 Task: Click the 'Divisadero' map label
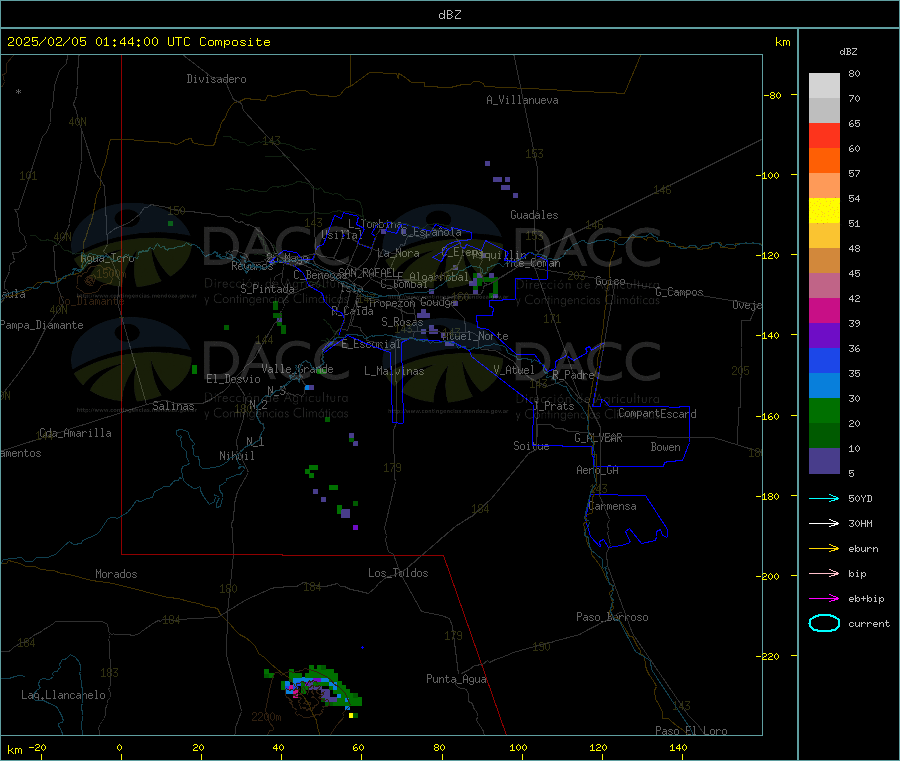click(216, 79)
